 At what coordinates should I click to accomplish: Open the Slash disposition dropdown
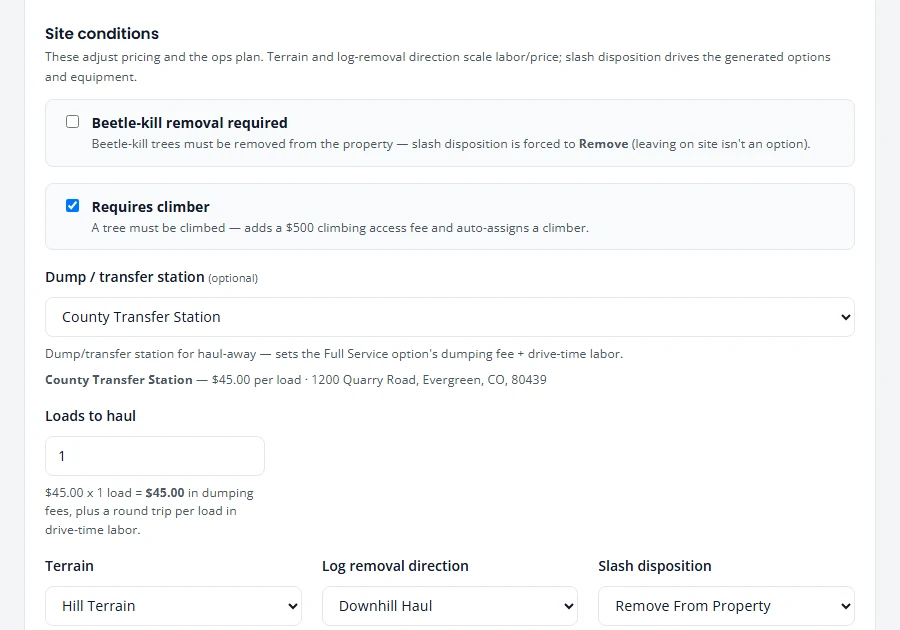click(x=726, y=606)
